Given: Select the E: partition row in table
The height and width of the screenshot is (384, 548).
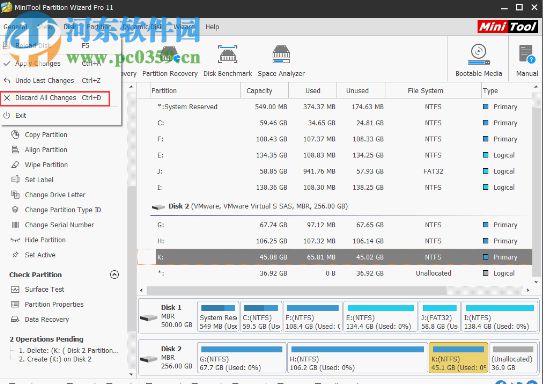Looking at the screenshot, I should point(341,155).
